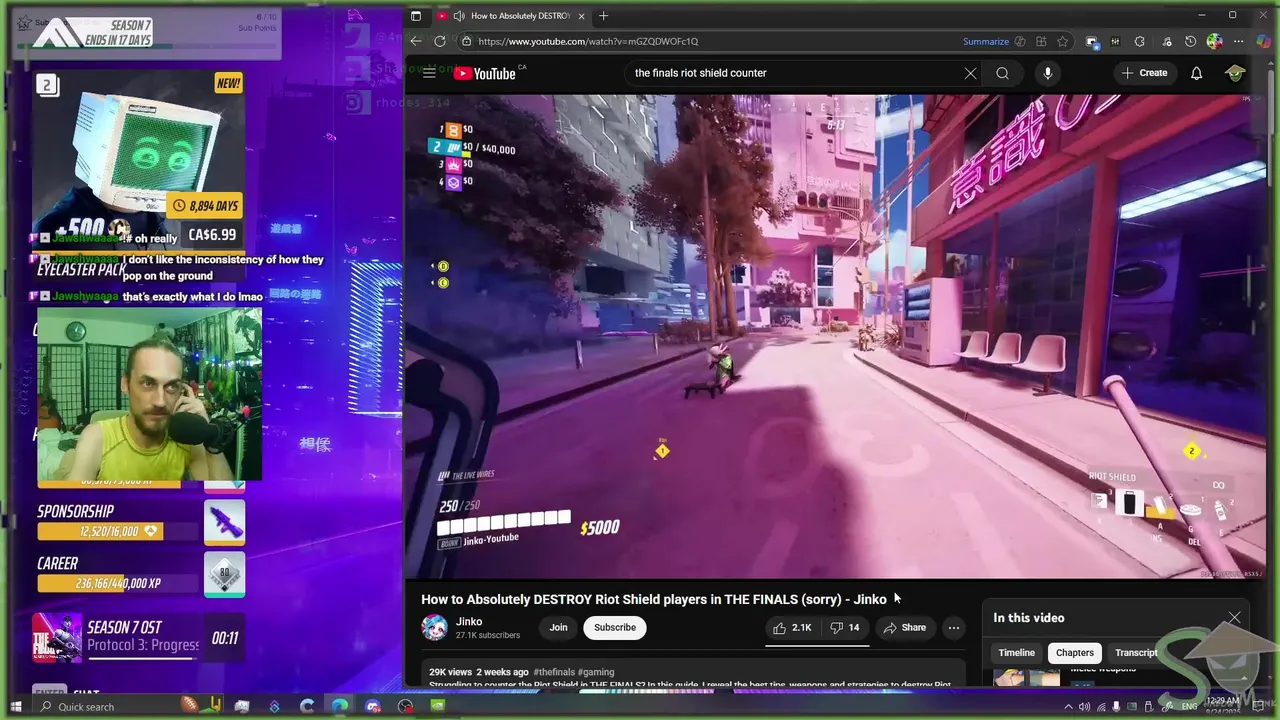
Task: Open the YouTube account avatar menu
Action: 1235,73
